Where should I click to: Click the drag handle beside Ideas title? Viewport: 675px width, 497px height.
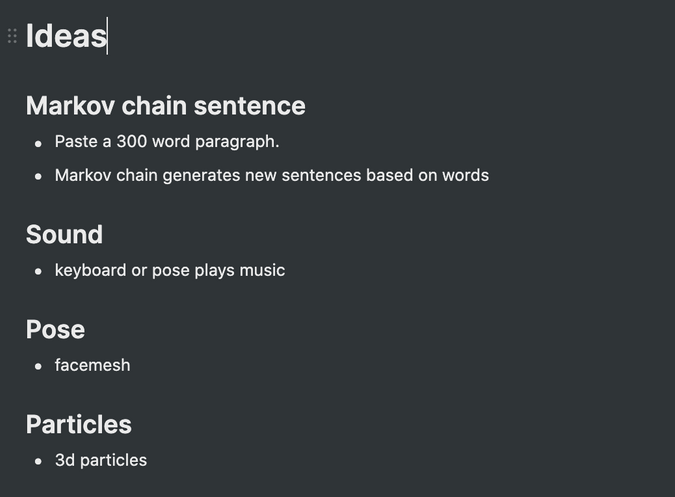pos(12,36)
